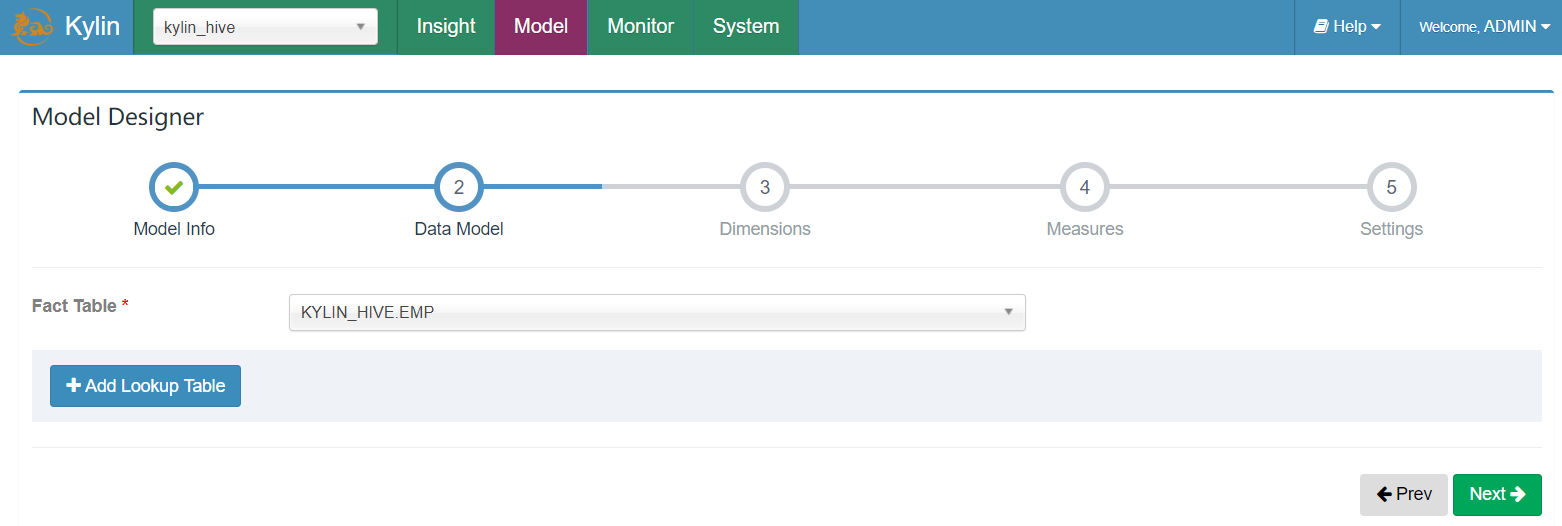
Task: Proceed with the Next button
Action: pos(1497,494)
